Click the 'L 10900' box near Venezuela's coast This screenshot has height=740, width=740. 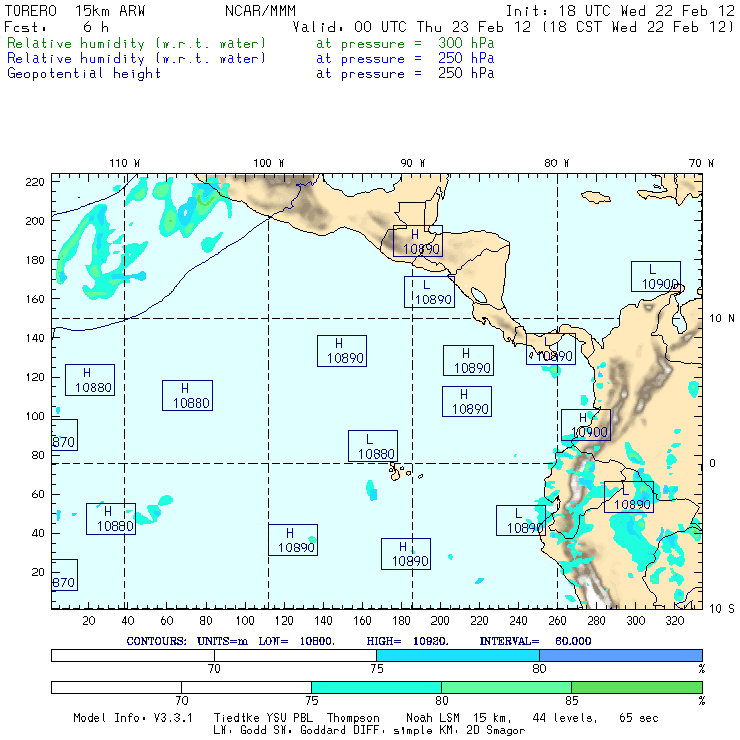pos(656,277)
